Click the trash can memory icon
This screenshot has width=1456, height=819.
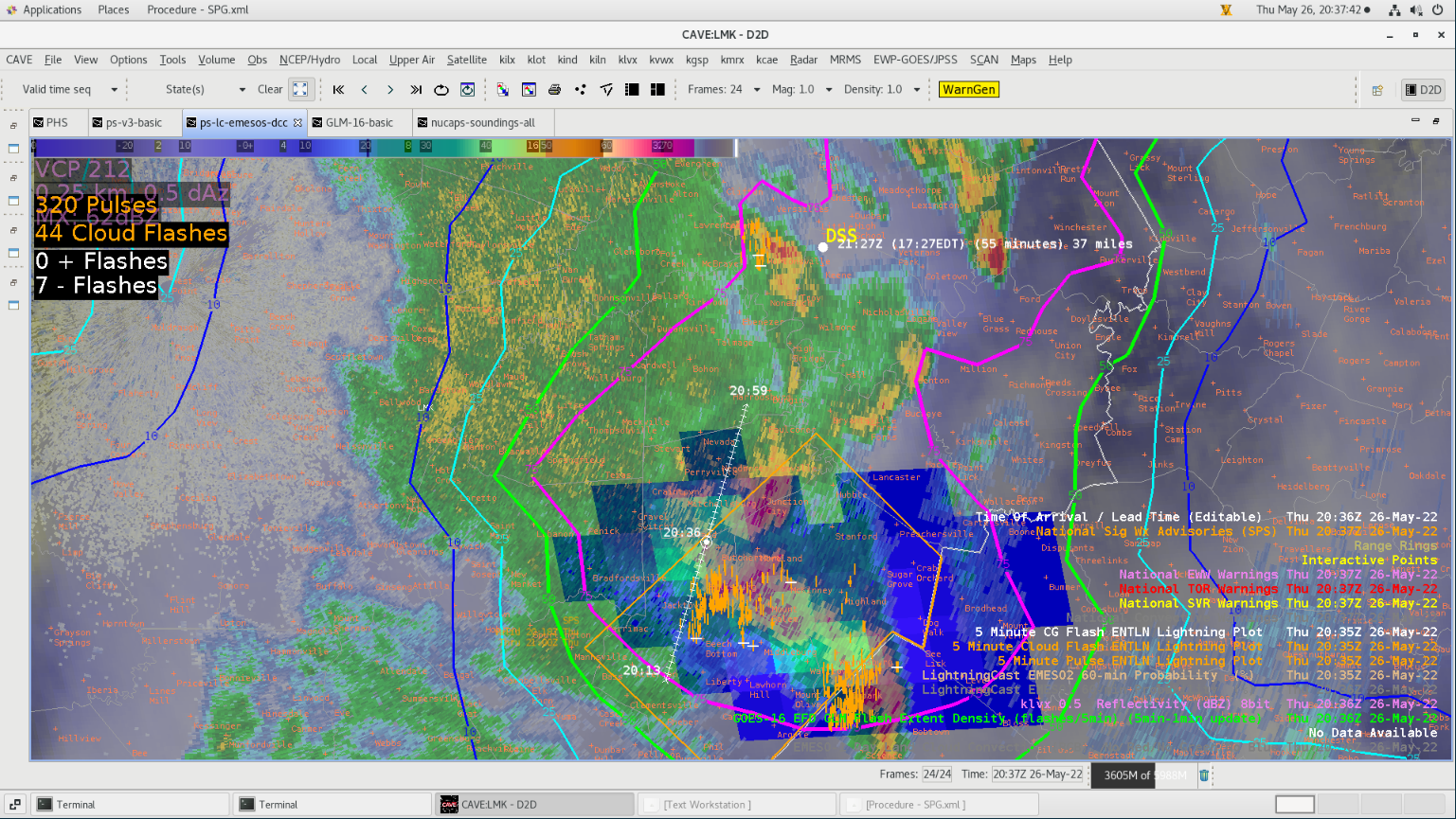(1204, 774)
